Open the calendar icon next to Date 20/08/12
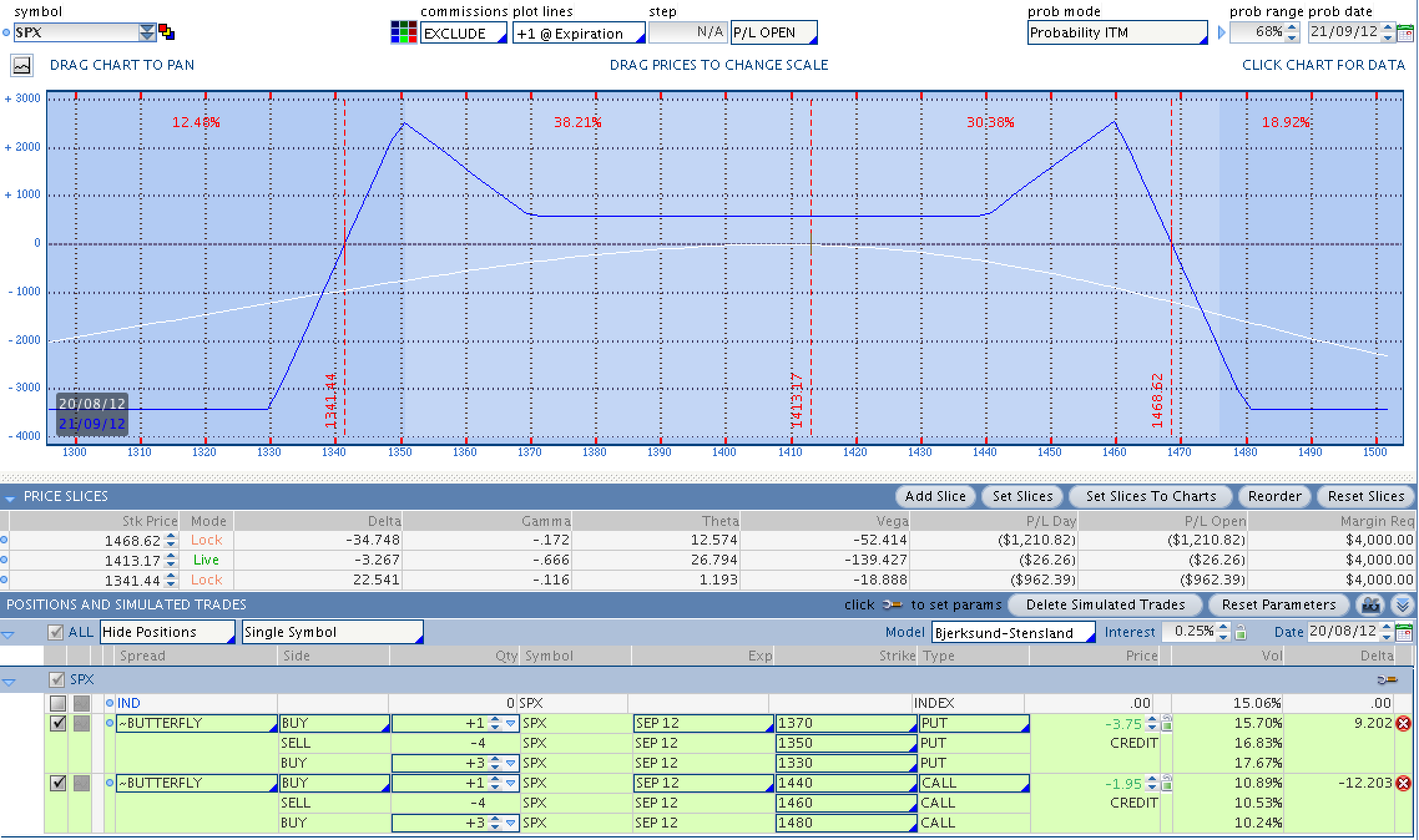 [x=1405, y=632]
